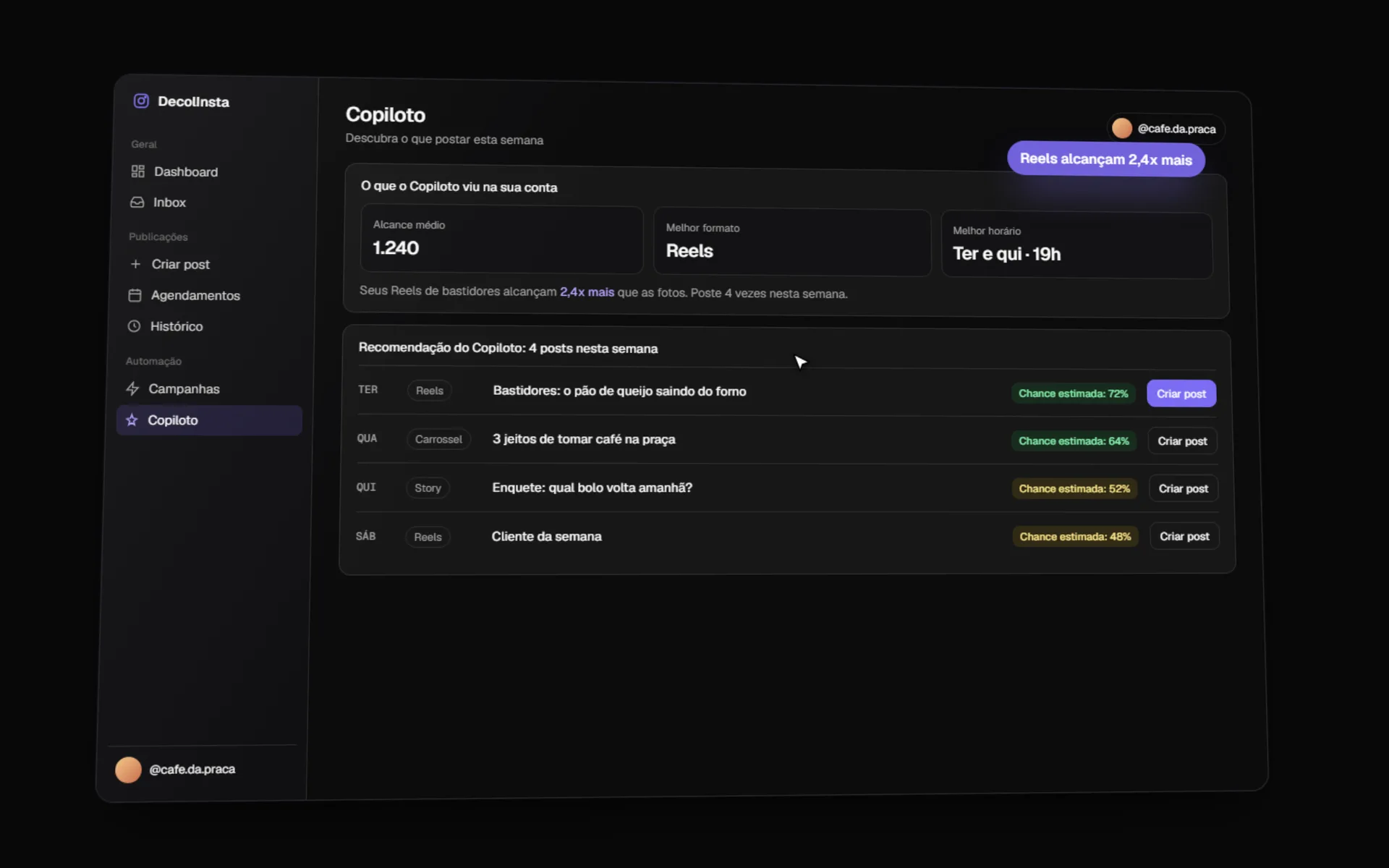Click Criar post for the pão de queijo row
The width and height of the screenshot is (1389, 868).
1181,393
